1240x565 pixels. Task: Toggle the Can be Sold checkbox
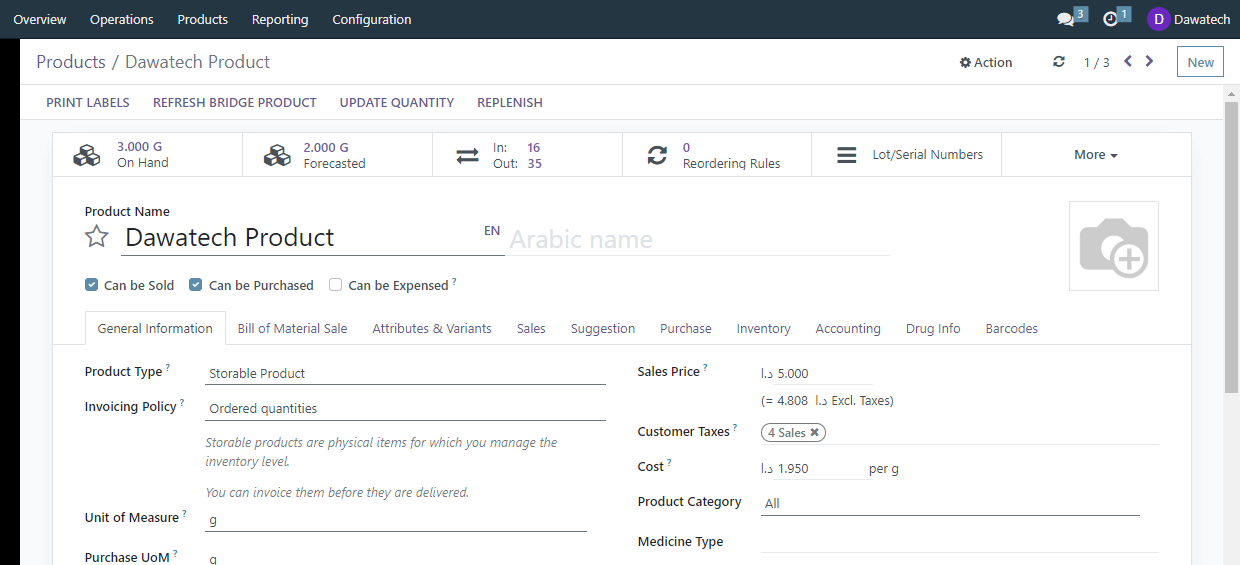point(91,285)
